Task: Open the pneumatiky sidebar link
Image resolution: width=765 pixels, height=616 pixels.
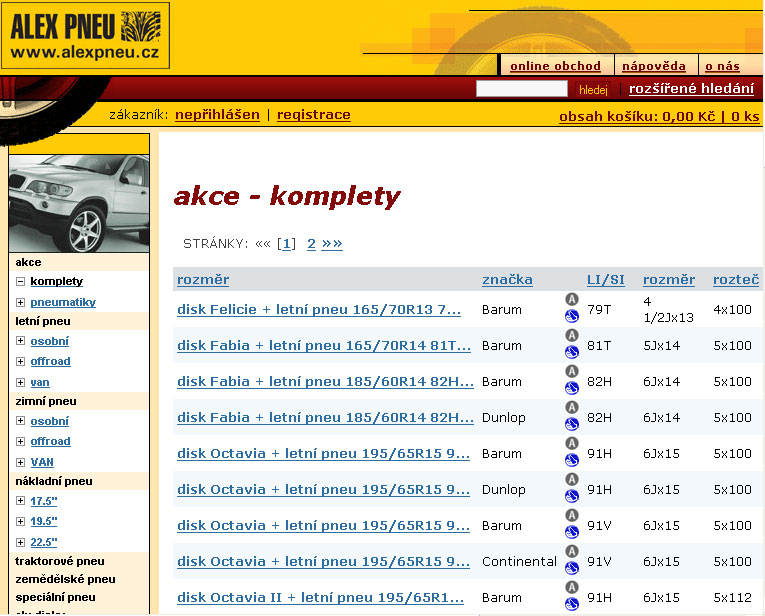Action: (x=63, y=302)
